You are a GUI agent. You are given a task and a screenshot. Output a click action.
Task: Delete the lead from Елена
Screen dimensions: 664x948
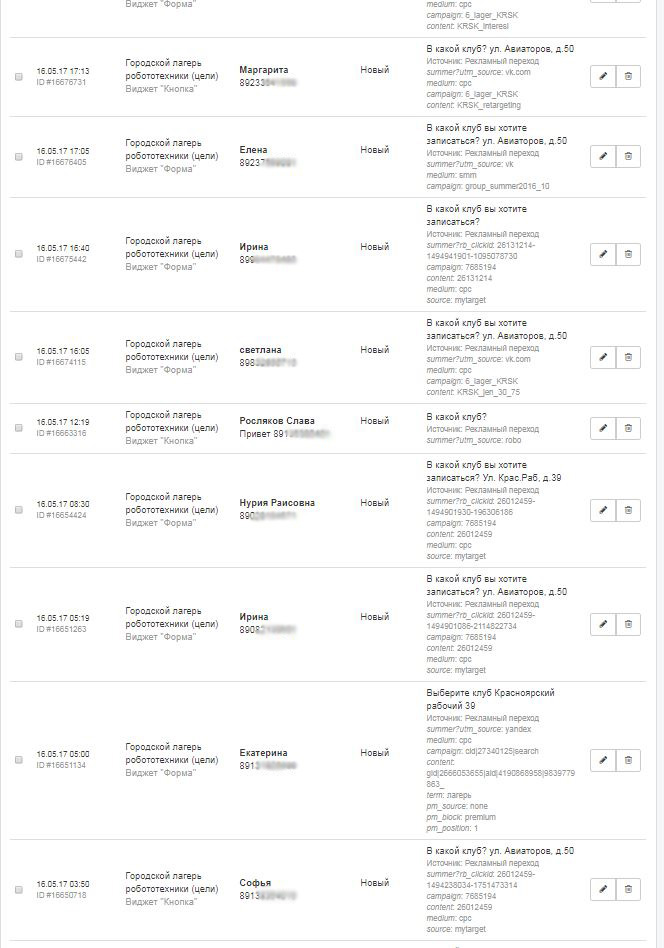tap(628, 156)
